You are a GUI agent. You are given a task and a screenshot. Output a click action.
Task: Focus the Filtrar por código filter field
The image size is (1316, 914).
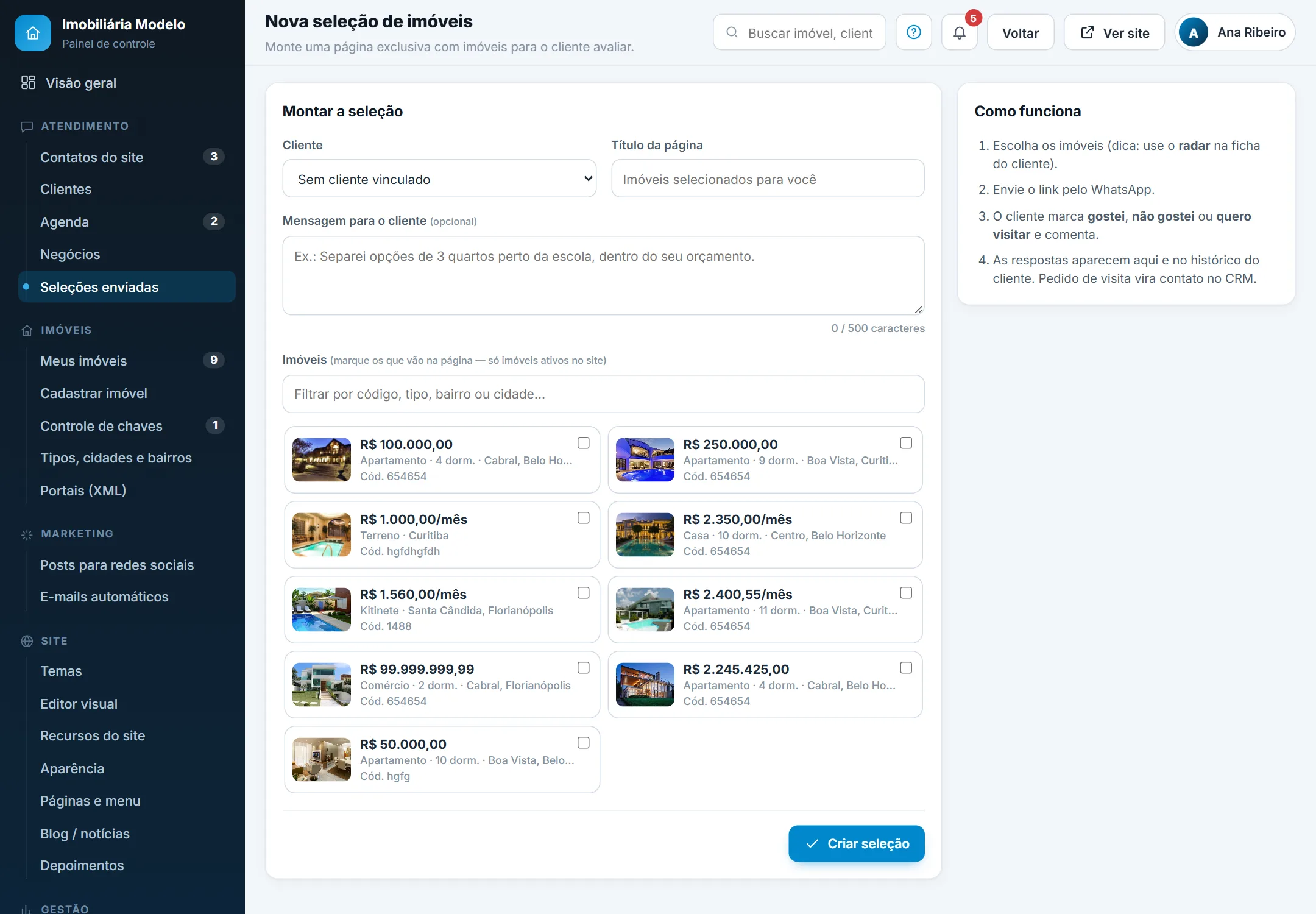(603, 394)
